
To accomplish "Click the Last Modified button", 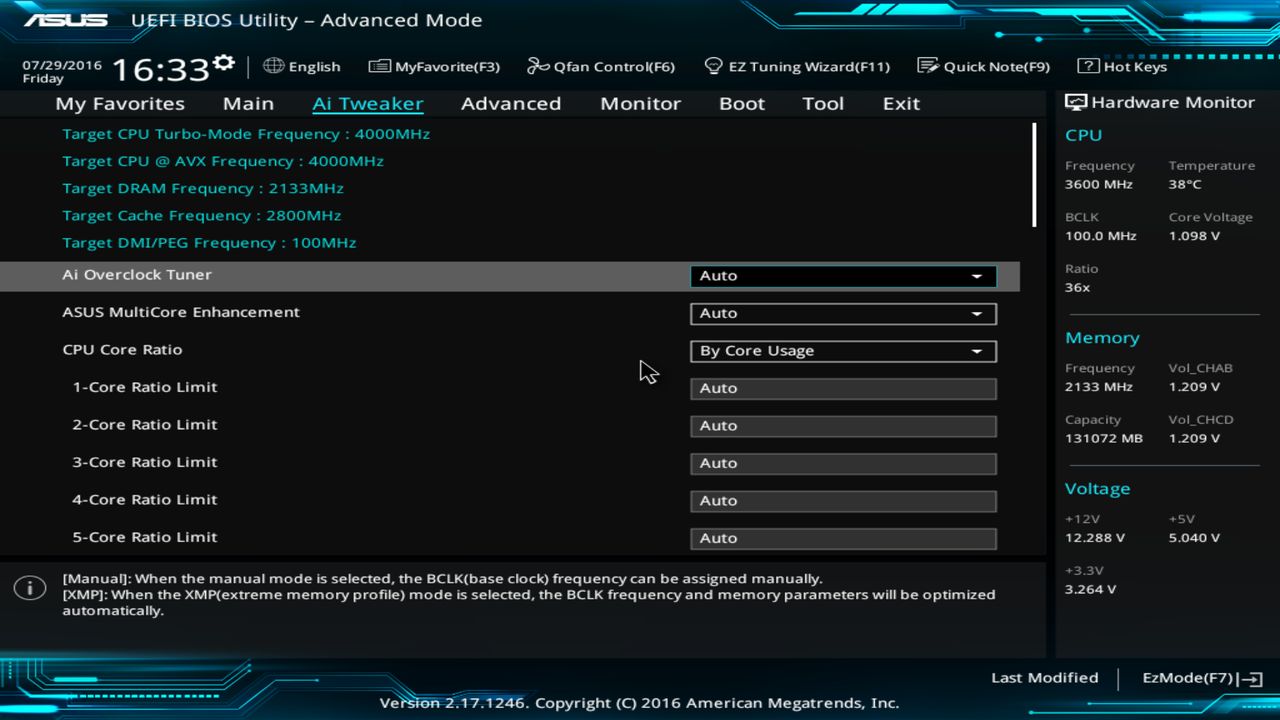I will click(1044, 677).
